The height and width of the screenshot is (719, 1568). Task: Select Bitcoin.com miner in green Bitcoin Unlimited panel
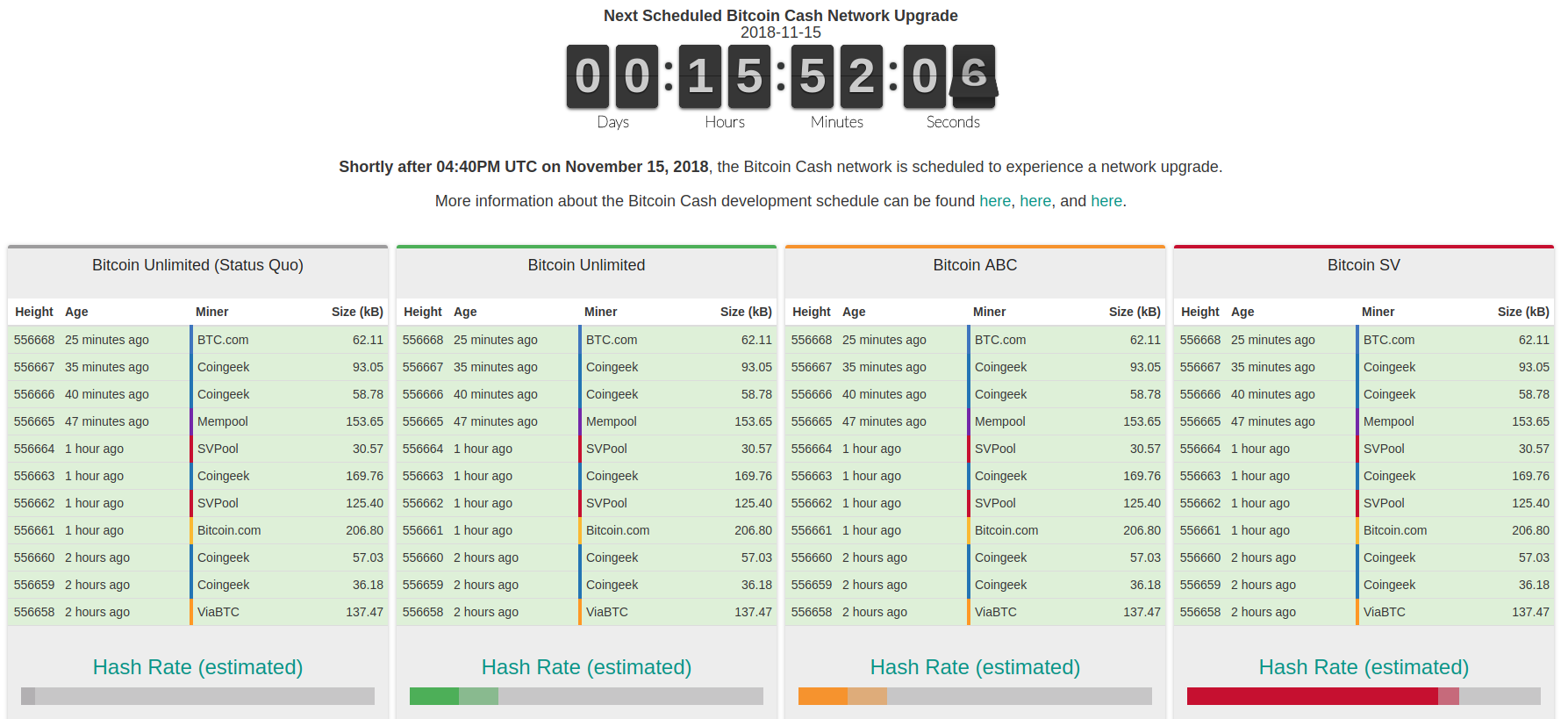click(x=618, y=530)
